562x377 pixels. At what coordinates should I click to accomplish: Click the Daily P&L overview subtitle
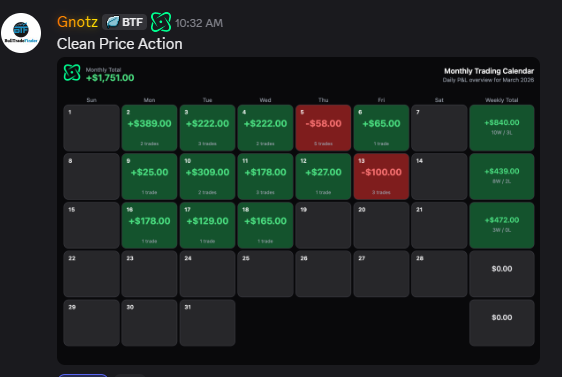(x=488, y=80)
